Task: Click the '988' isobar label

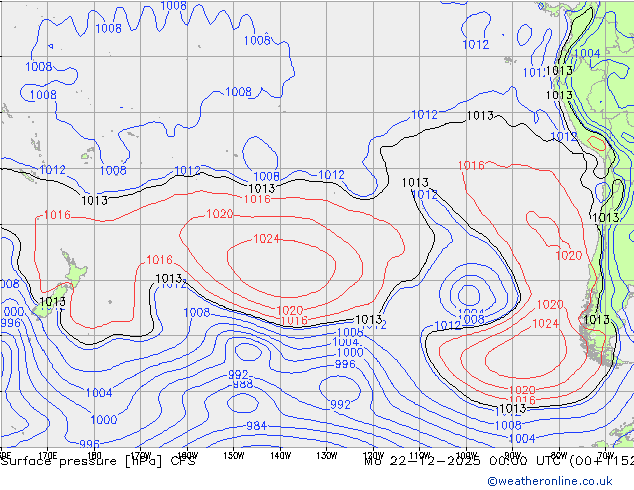Action: click(243, 384)
